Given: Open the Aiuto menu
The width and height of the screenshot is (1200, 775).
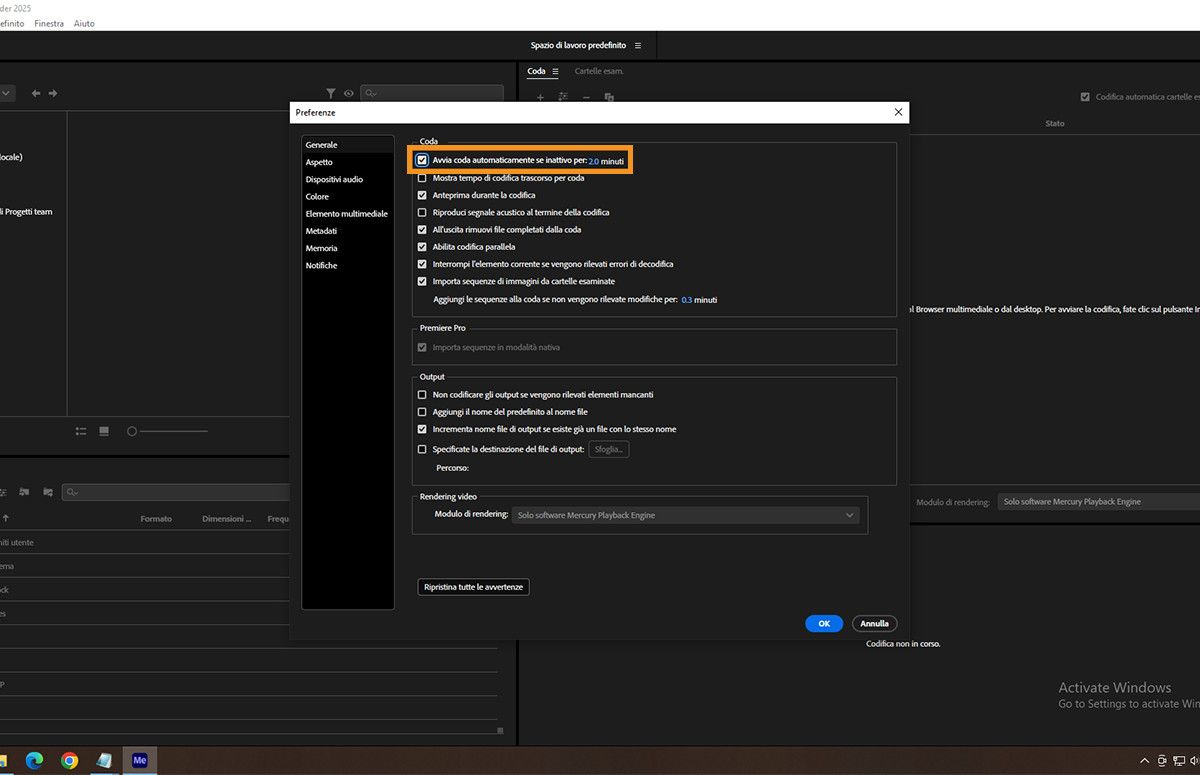Looking at the screenshot, I should click(84, 23).
